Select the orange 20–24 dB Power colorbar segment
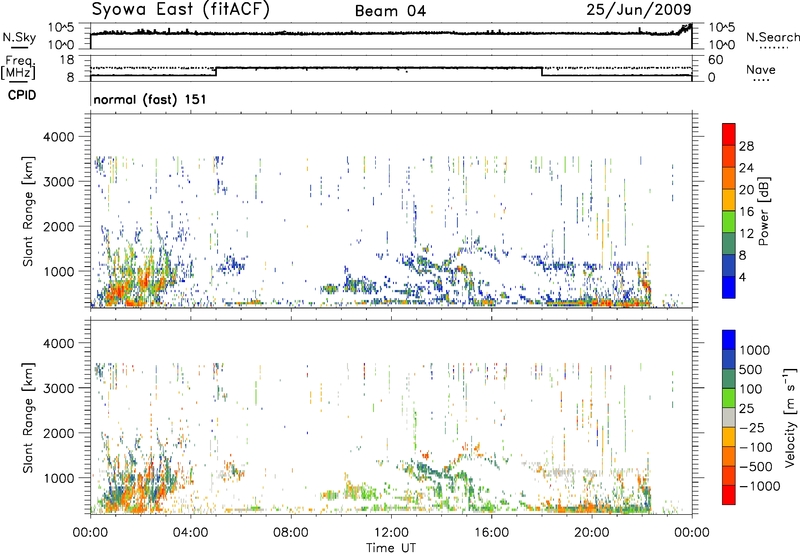This screenshot has height=554, width=800. [729, 178]
